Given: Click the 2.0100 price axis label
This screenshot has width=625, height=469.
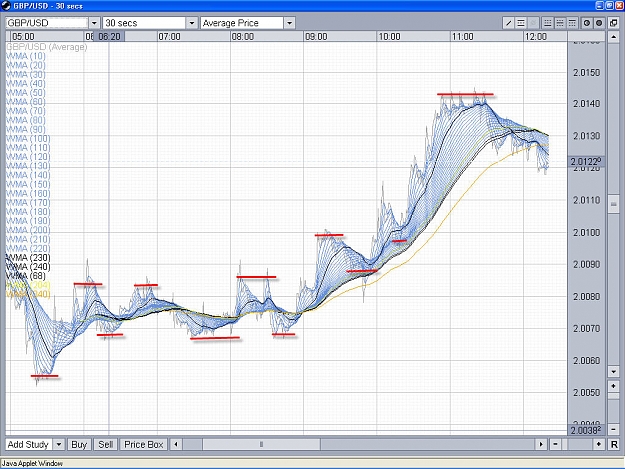Looking at the screenshot, I should pyautogui.click(x=586, y=232).
